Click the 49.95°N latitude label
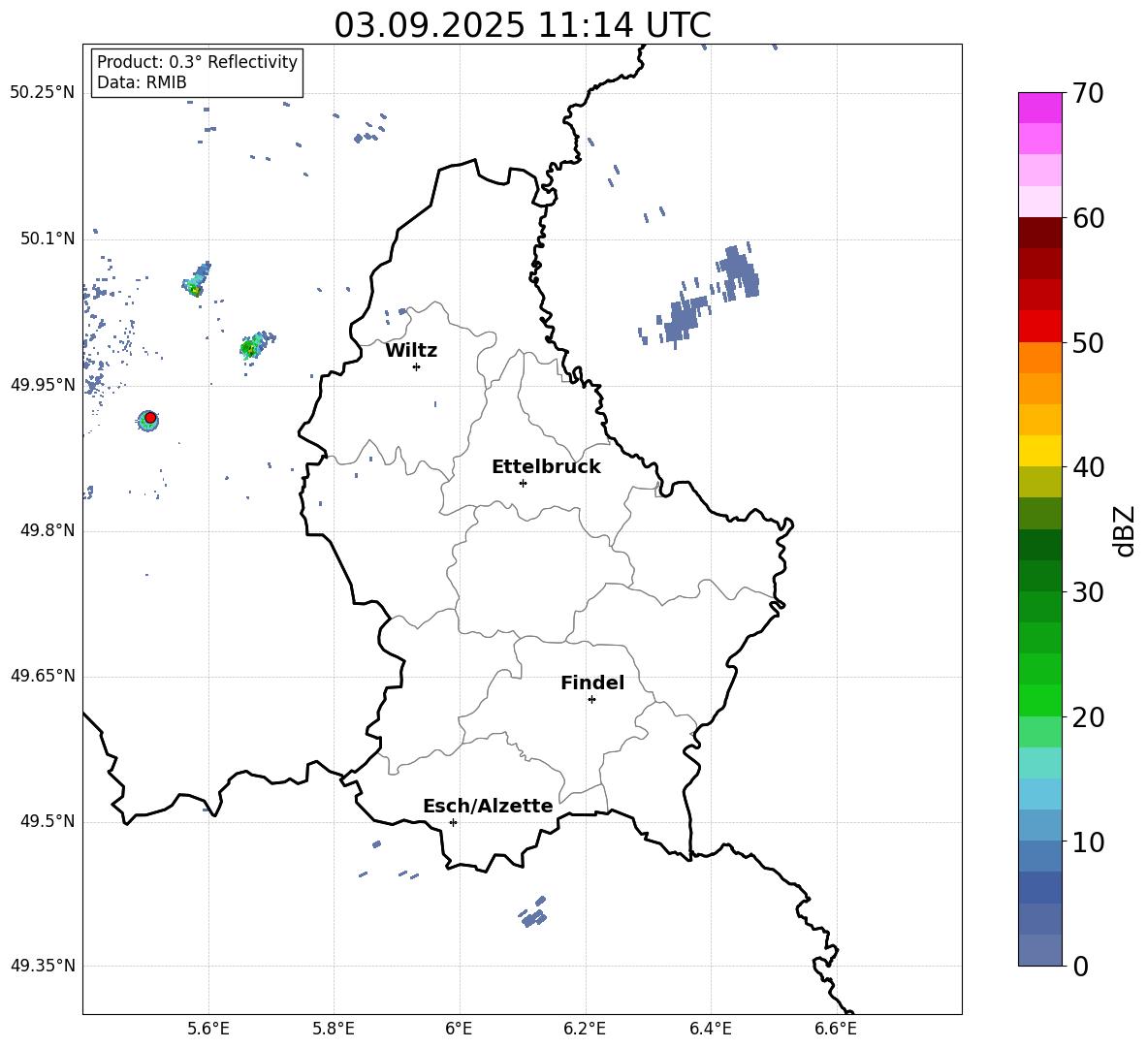The image size is (1148, 1048). 43,385
